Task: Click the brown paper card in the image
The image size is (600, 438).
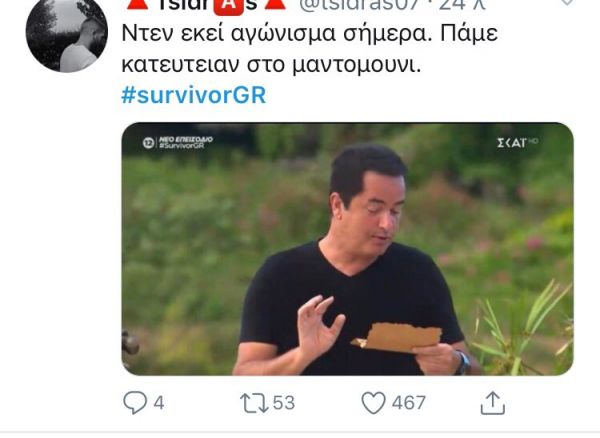Action: tap(397, 337)
